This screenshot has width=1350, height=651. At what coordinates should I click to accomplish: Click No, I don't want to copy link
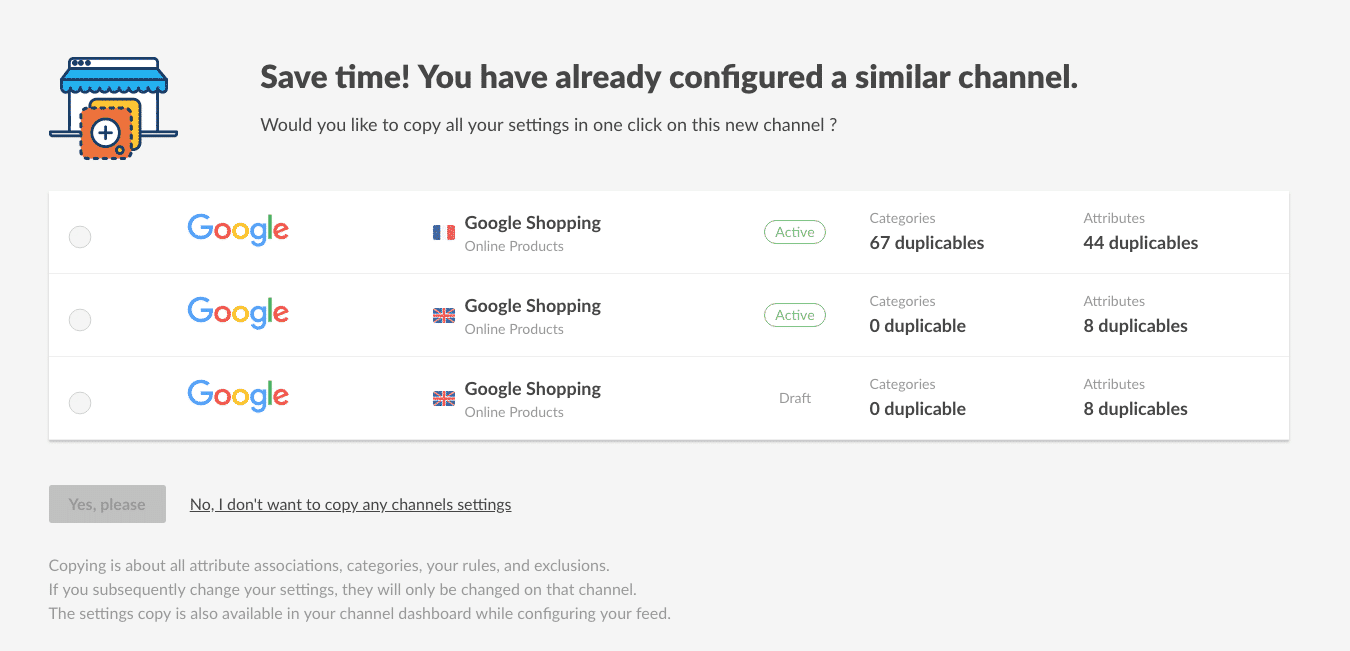point(350,504)
